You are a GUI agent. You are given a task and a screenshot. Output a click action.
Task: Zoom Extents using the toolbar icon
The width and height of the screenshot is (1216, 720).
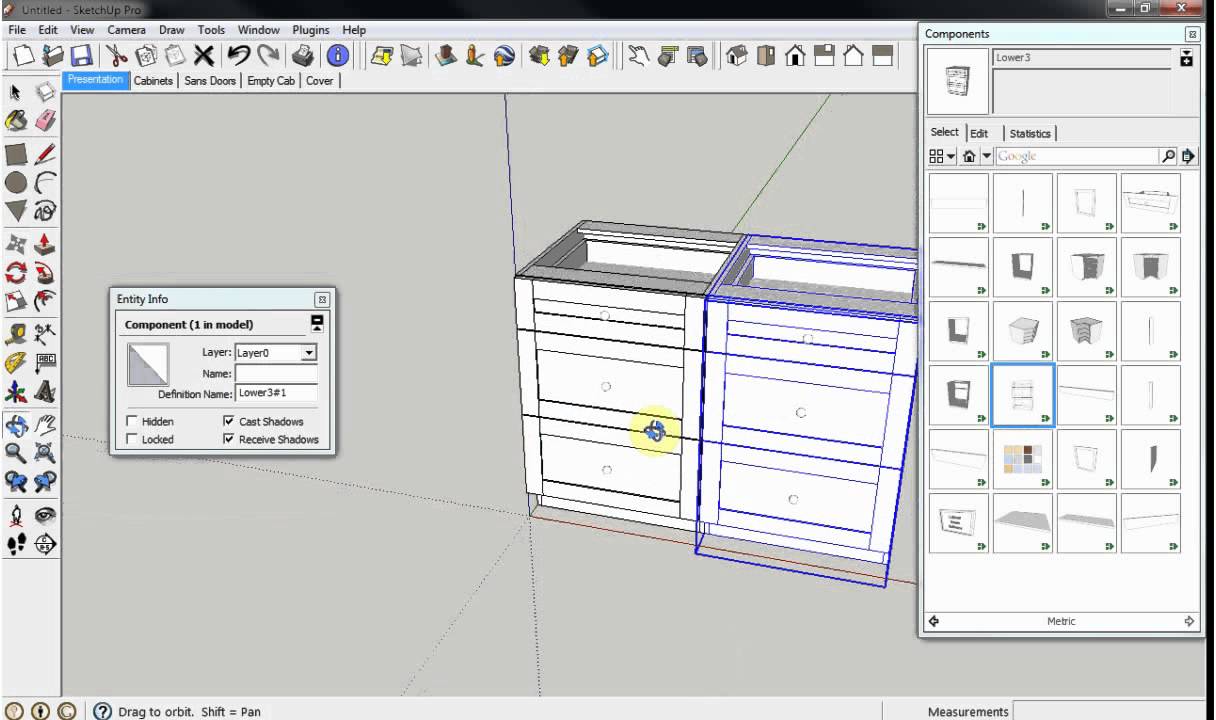45,453
